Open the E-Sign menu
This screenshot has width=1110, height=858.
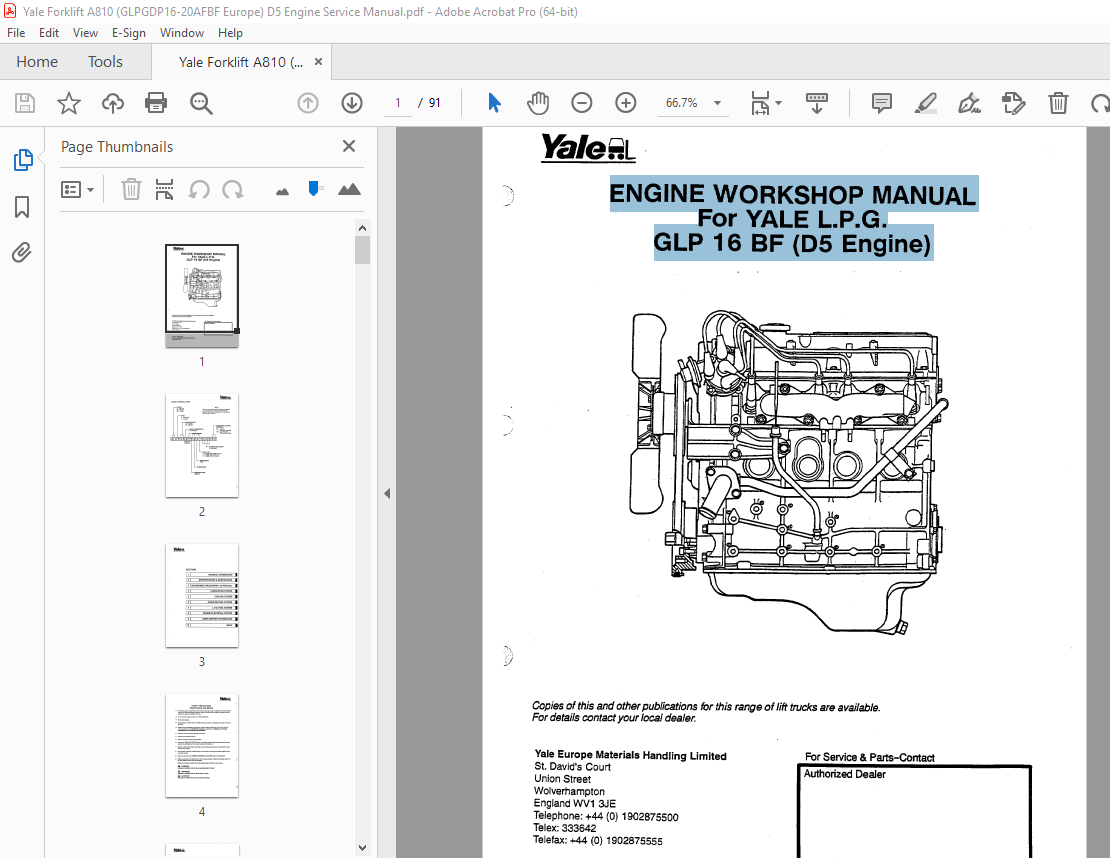[128, 33]
